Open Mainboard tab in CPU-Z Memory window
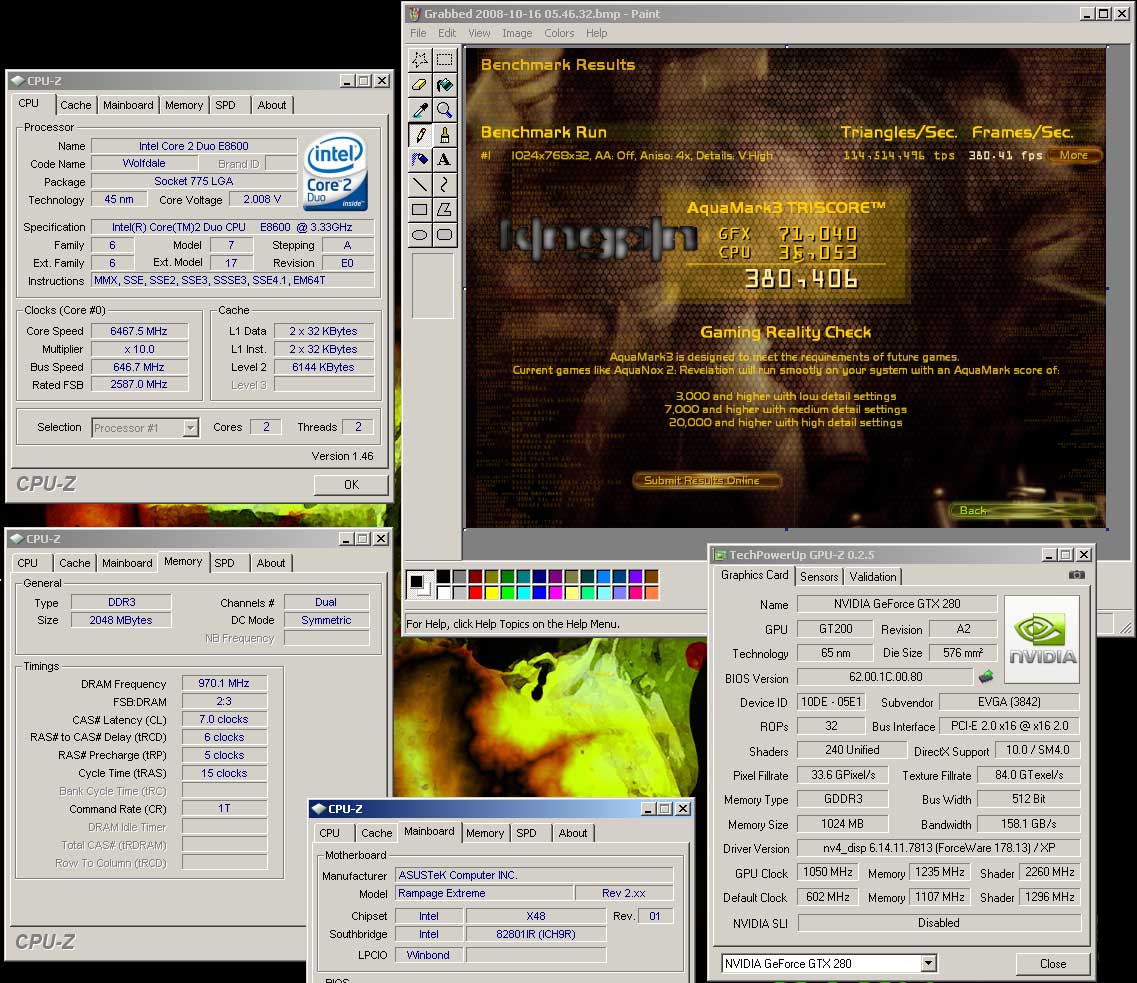Viewport: 1137px width, 983px height. tap(127, 563)
